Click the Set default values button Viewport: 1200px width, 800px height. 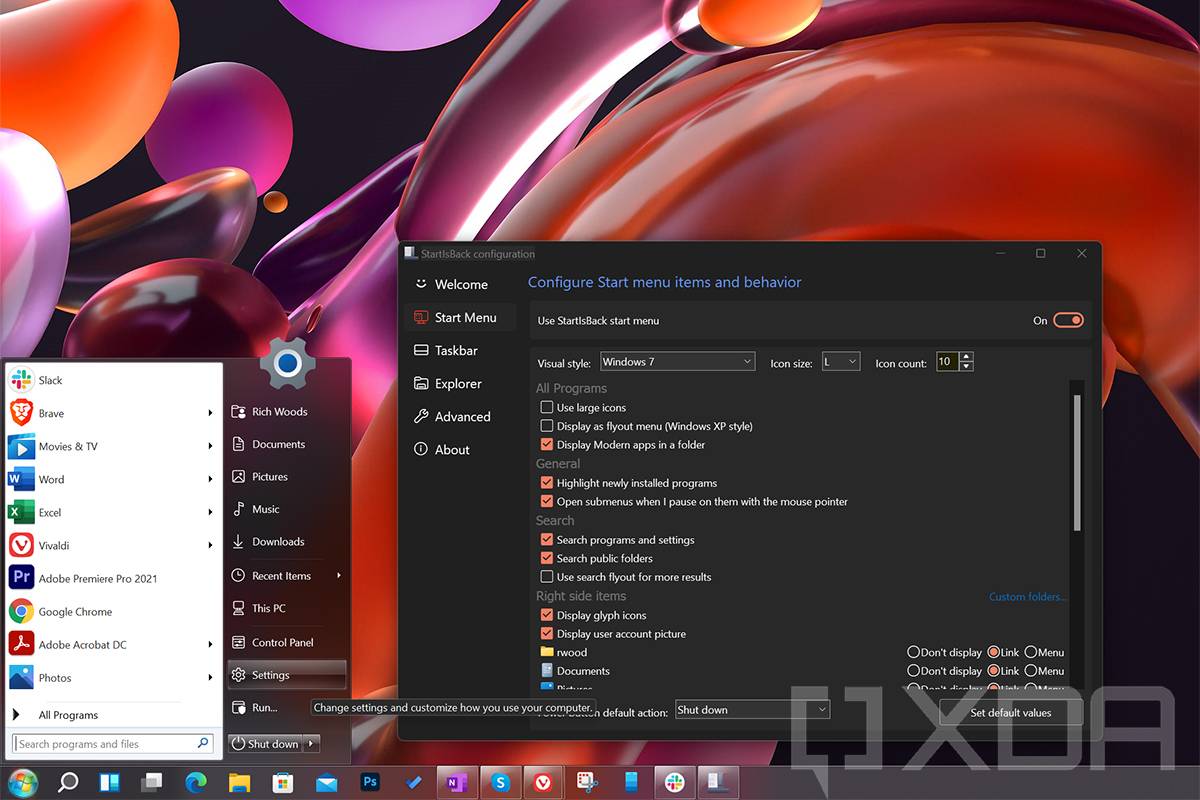[x=1010, y=713]
